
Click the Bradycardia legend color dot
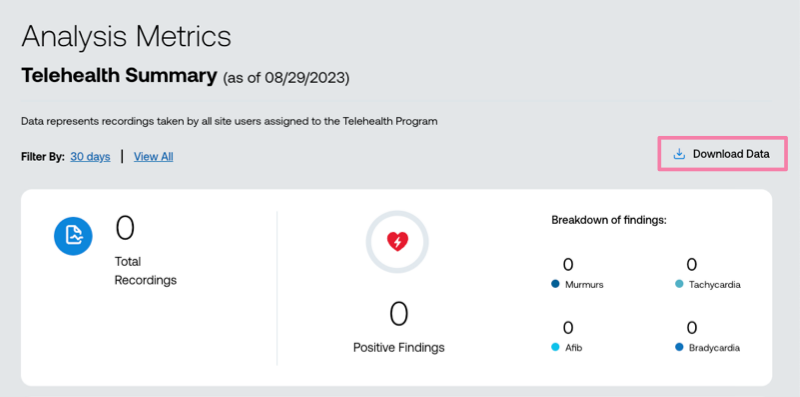[679, 348]
